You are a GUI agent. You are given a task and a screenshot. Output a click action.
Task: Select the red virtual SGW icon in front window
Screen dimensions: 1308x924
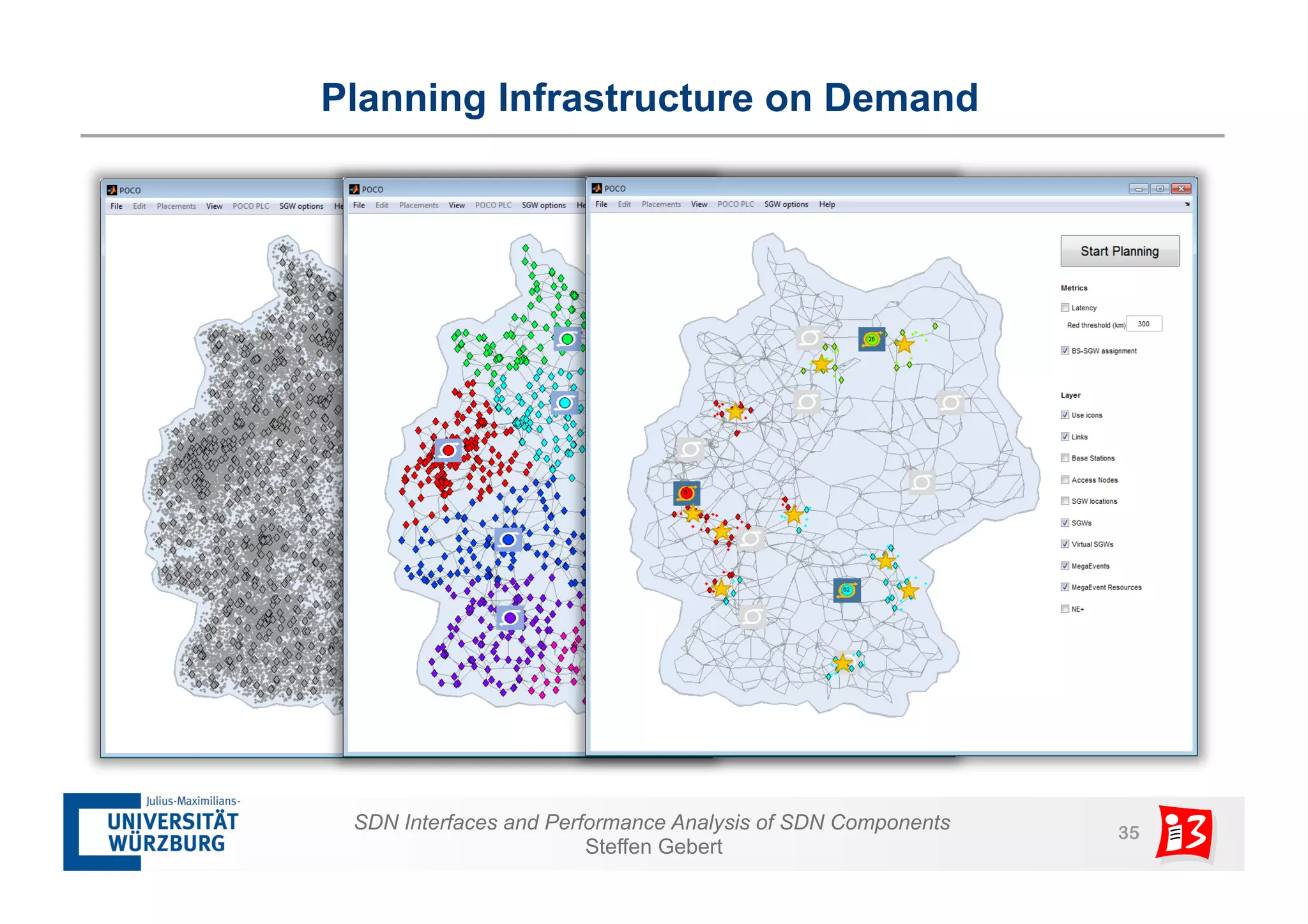pos(687,493)
